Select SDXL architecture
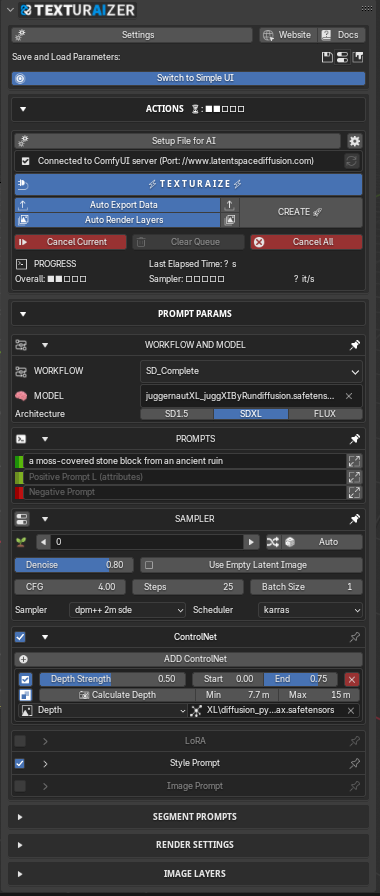 coord(251,414)
